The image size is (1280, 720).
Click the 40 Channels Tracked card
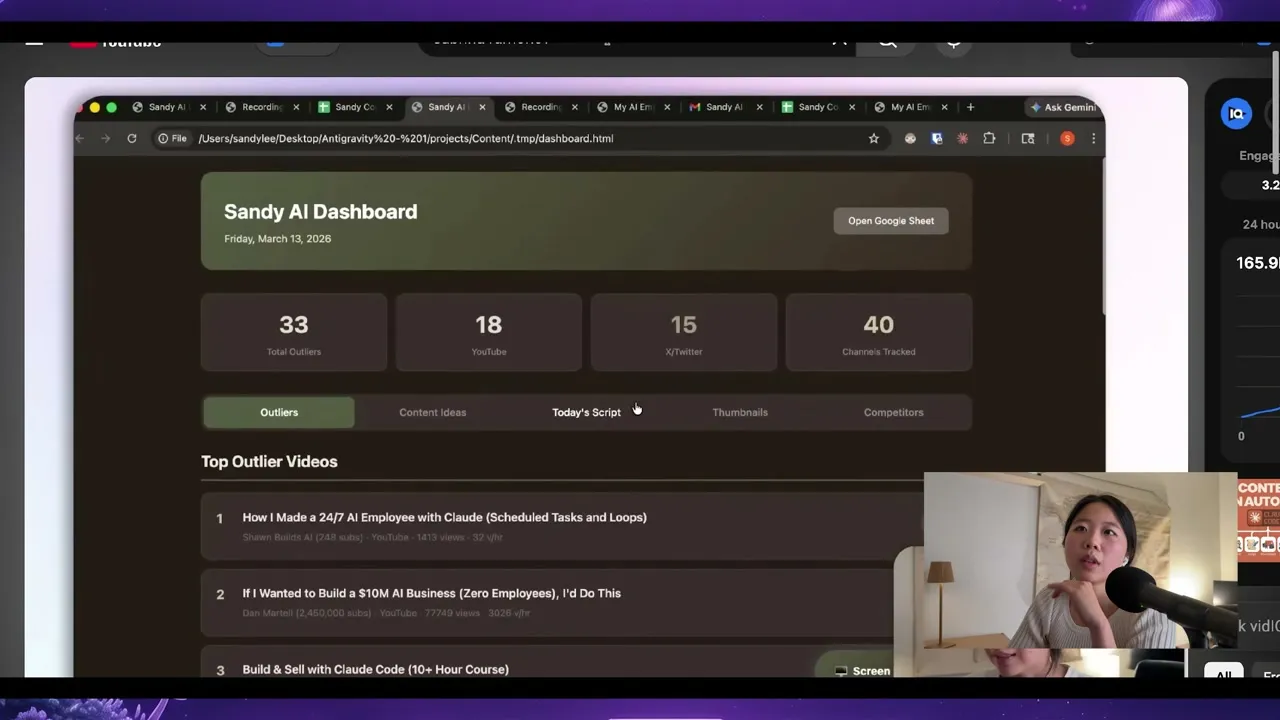tap(879, 333)
